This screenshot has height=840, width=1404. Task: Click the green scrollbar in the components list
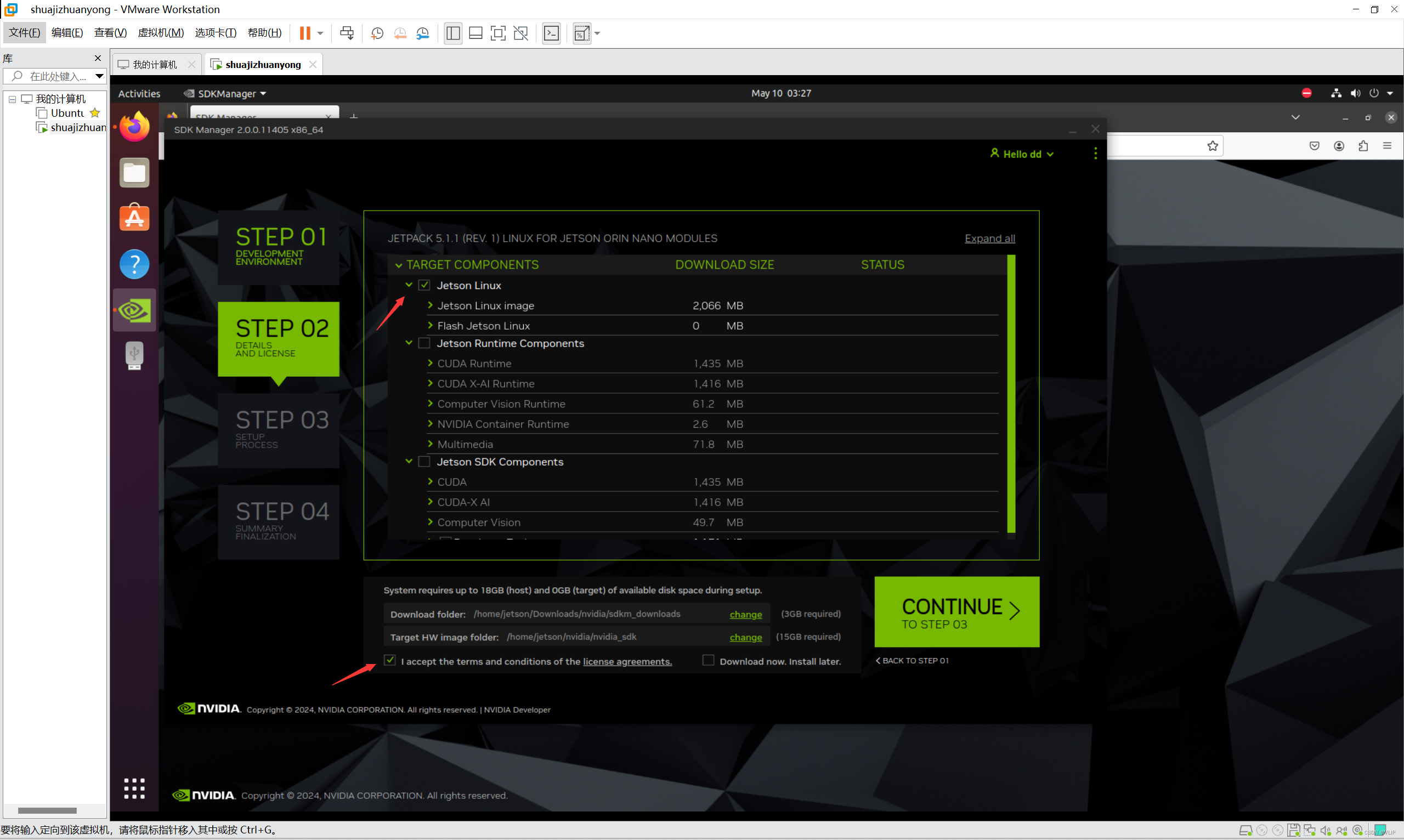tap(1012, 396)
